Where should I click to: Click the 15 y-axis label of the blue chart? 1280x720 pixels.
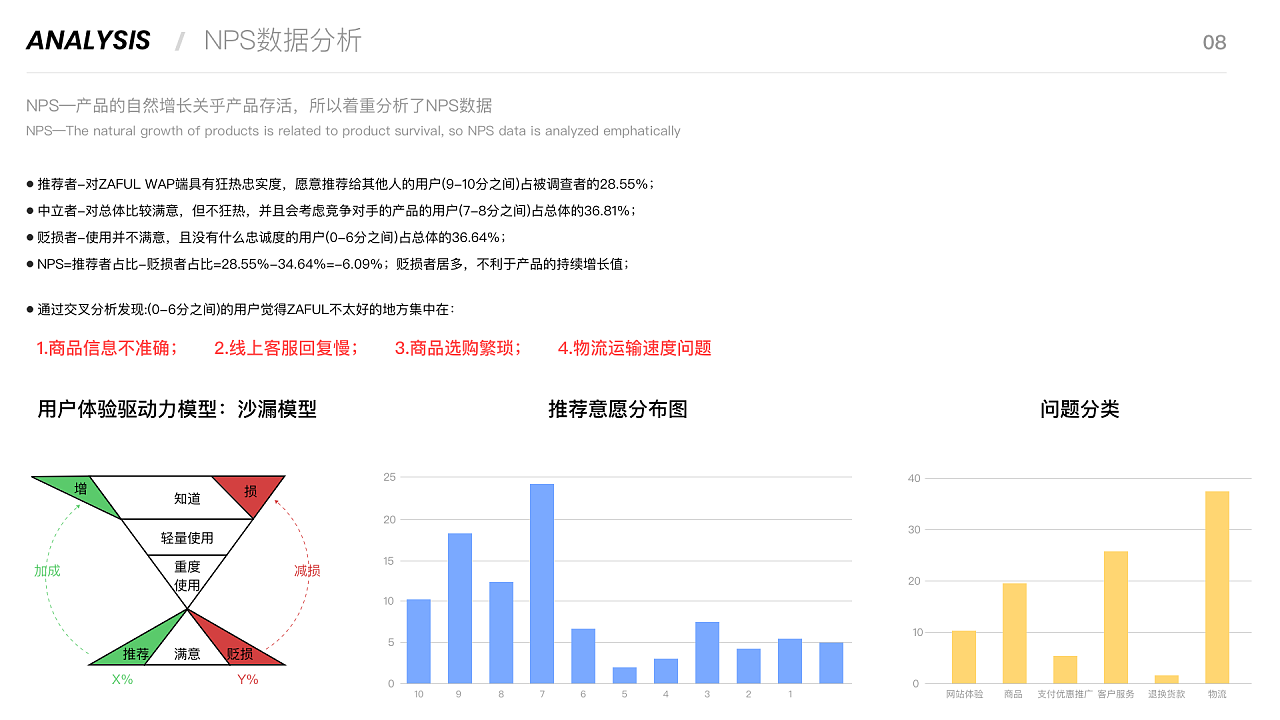pos(389,560)
